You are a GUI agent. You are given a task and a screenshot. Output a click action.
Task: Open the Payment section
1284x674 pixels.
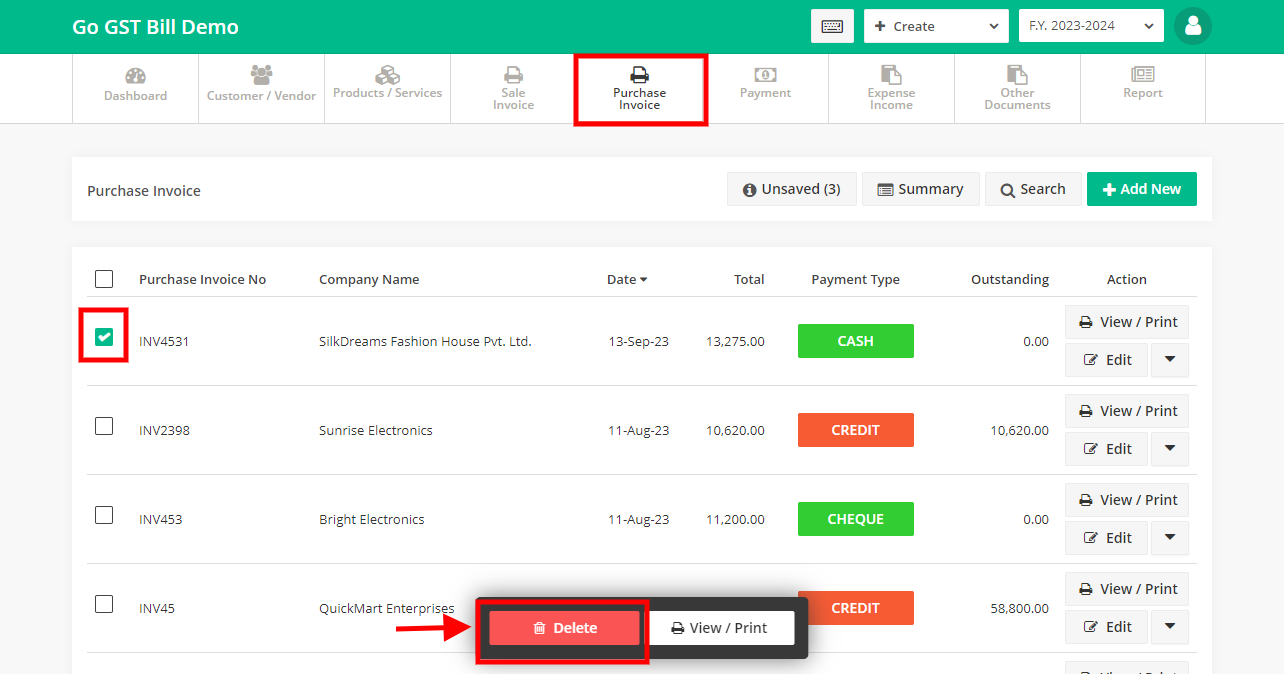(x=765, y=88)
